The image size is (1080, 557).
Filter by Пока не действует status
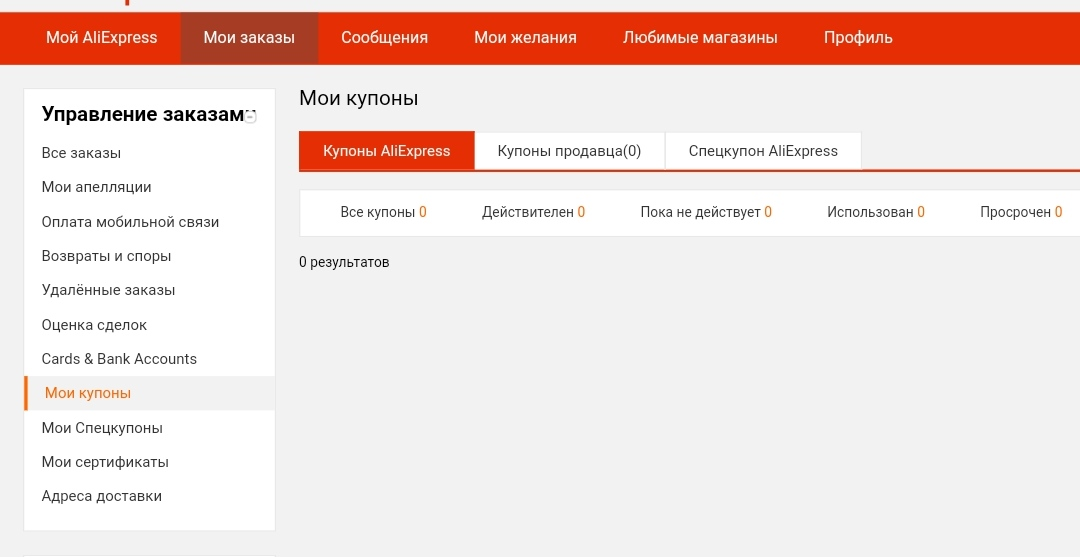[706, 212]
